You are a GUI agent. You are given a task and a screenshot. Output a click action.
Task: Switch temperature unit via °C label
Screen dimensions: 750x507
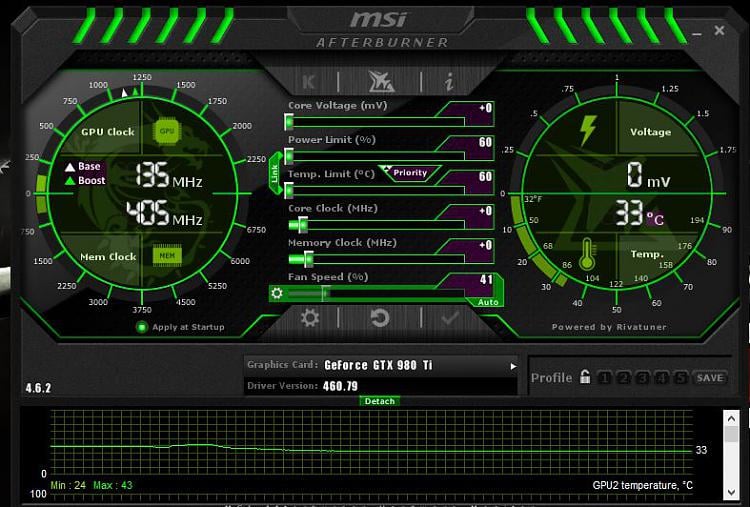(x=655, y=219)
